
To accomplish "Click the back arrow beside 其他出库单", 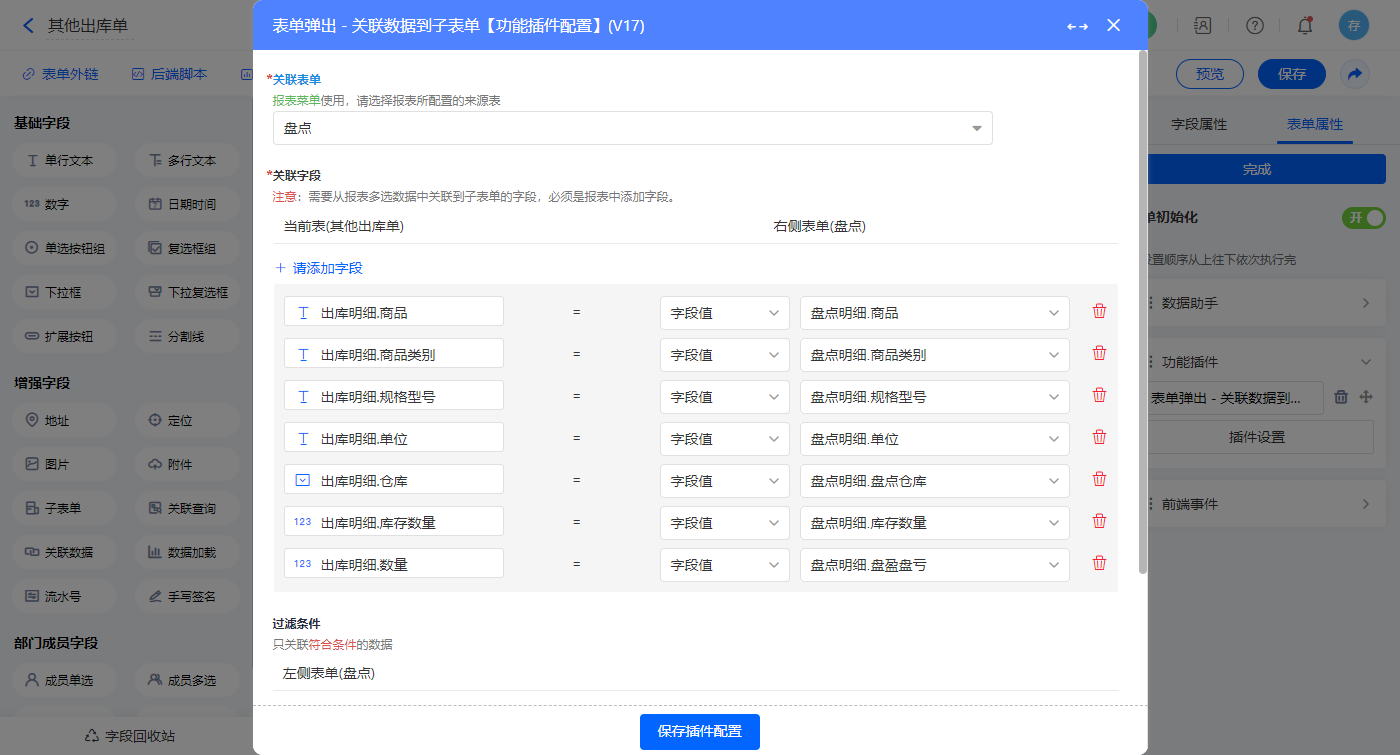I will pyautogui.click(x=28, y=26).
